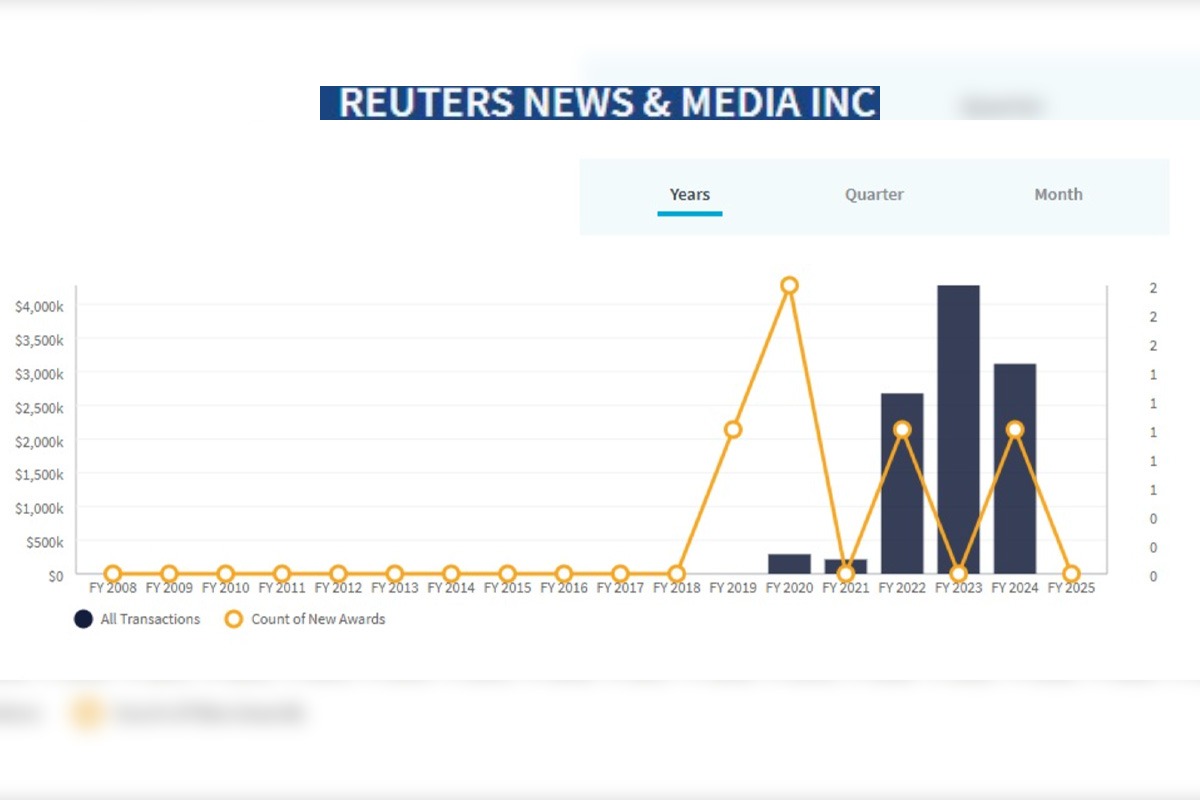
Task: Select the FY 2022 transactions bar
Action: [902, 484]
